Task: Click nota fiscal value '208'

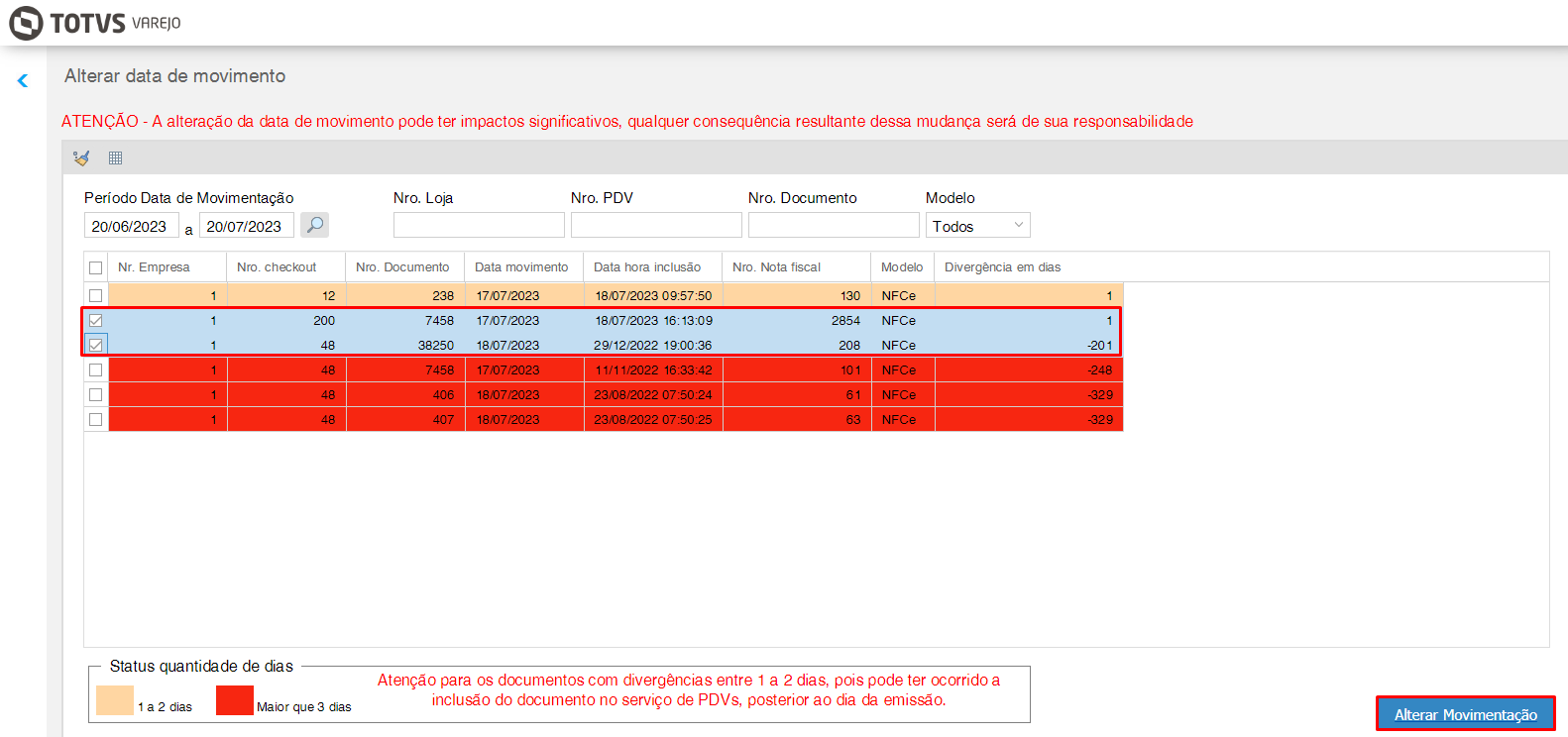Action: pyautogui.click(x=849, y=345)
